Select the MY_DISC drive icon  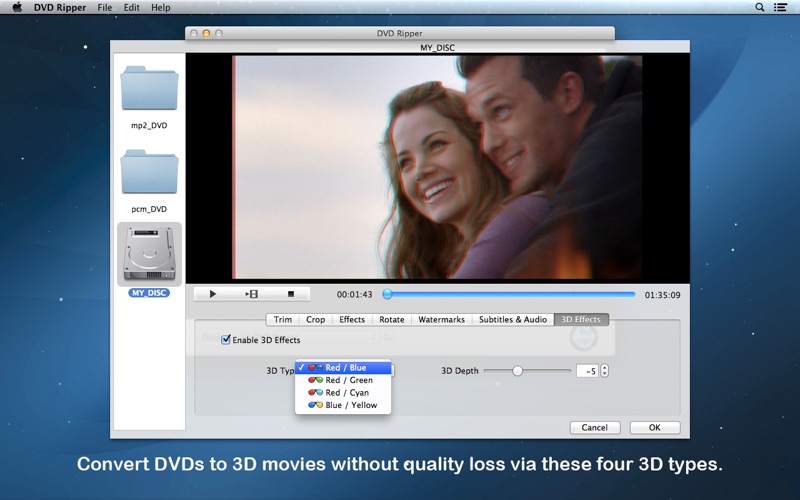[149, 254]
